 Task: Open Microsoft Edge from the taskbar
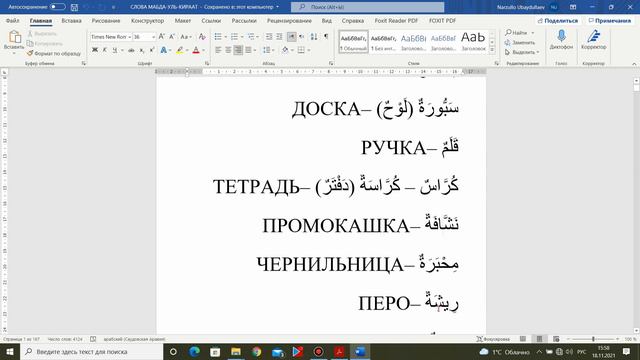click(194, 351)
